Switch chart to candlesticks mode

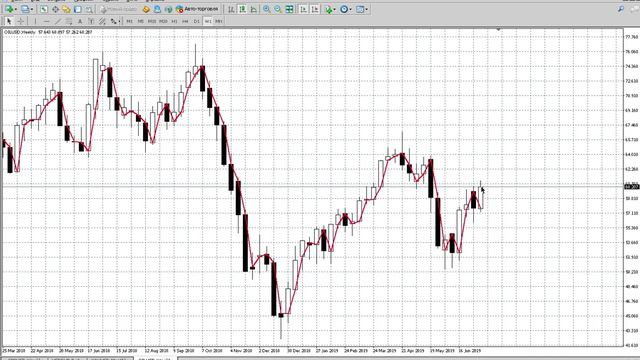tap(242, 9)
